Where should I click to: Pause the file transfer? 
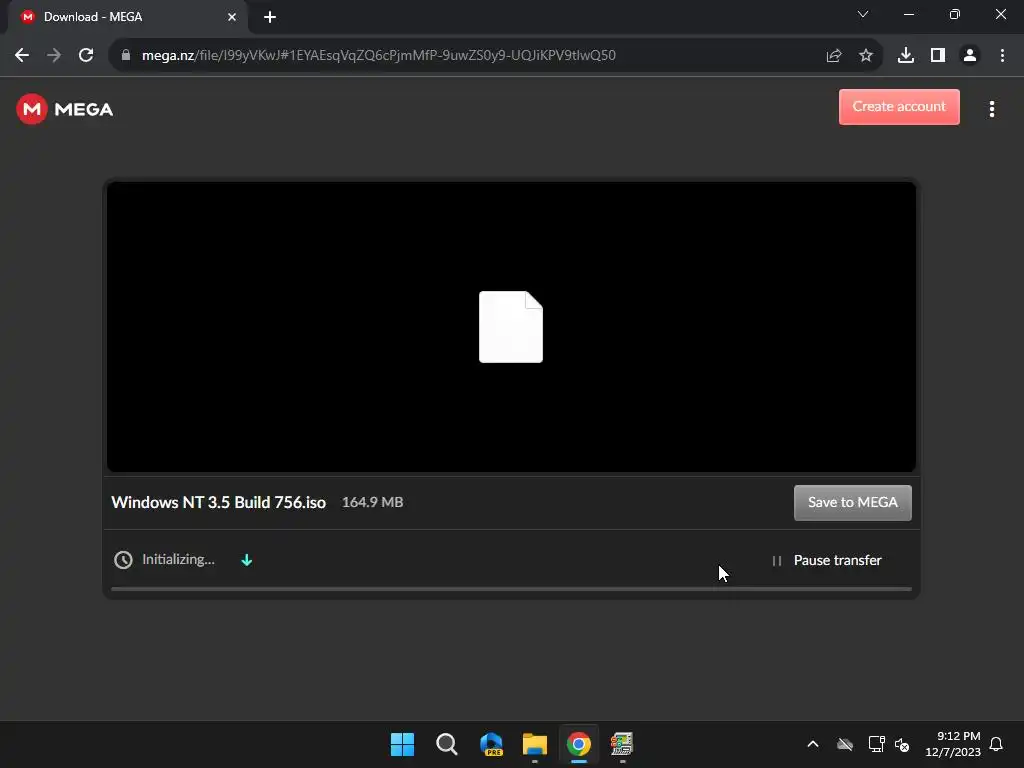click(827, 560)
